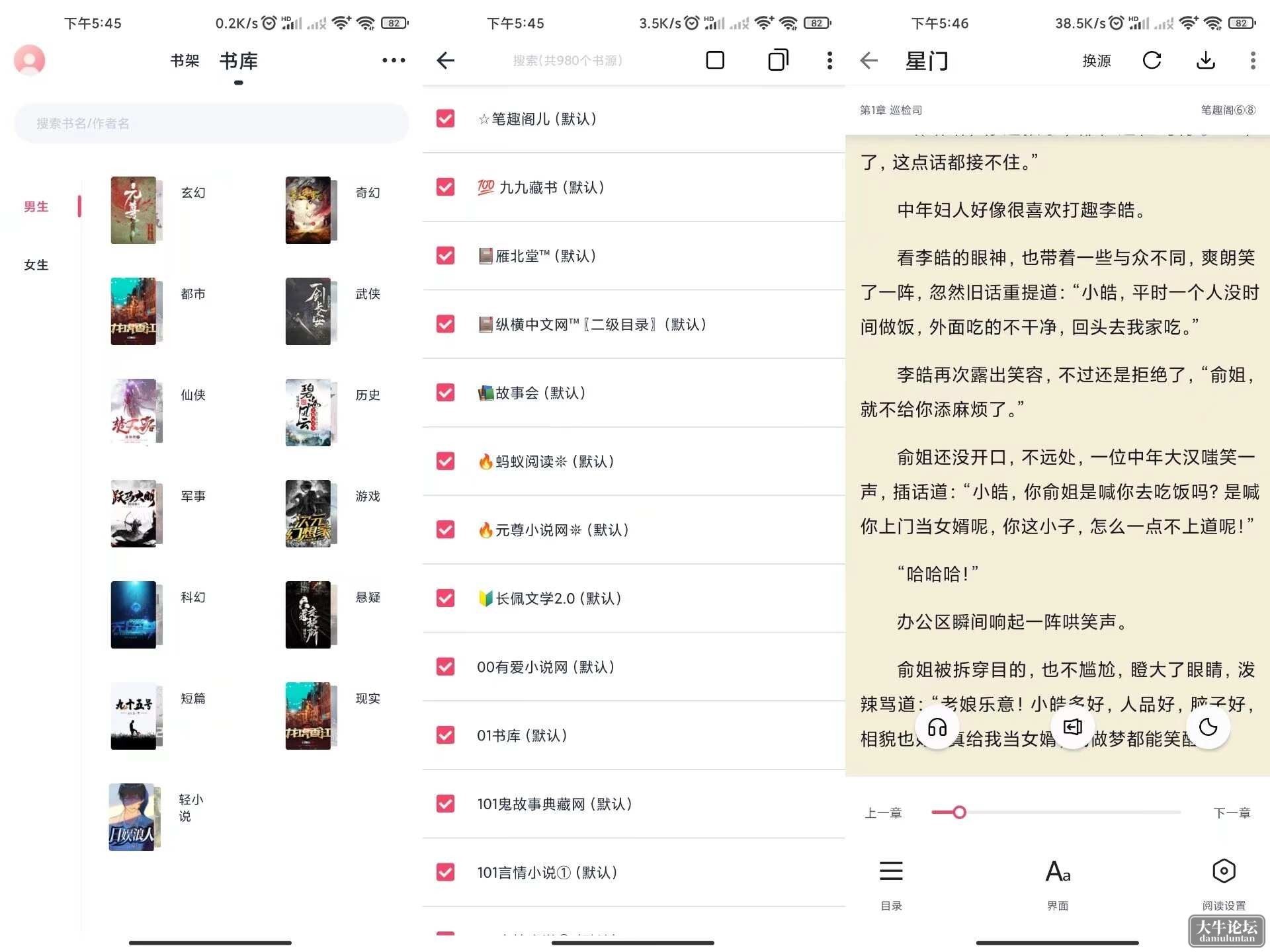Open vertical dots menu in book source screen
Image resolution: width=1270 pixels, height=952 pixels.
pyautogui.click(x=829, y=60)
